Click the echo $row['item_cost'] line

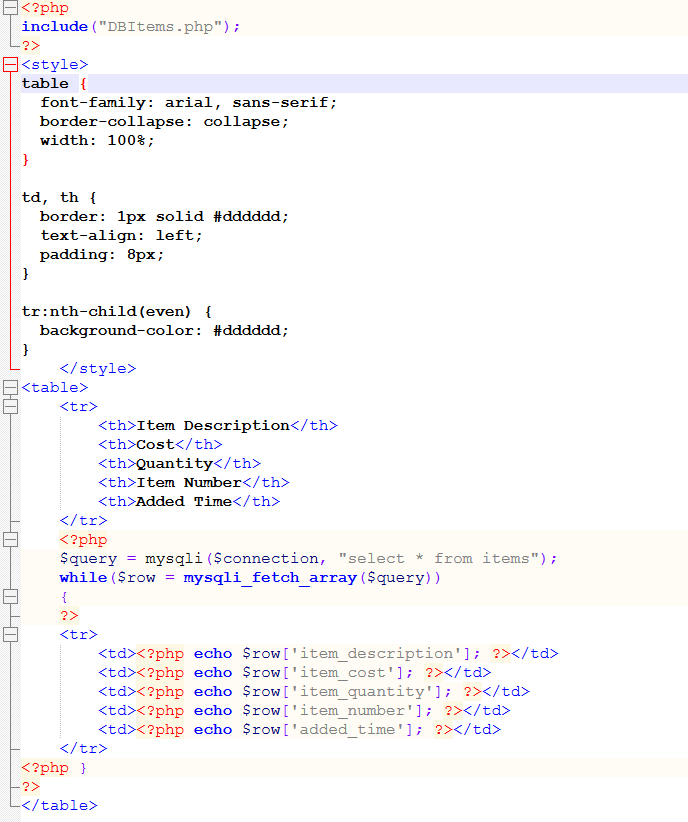click(x=295, y=673)
